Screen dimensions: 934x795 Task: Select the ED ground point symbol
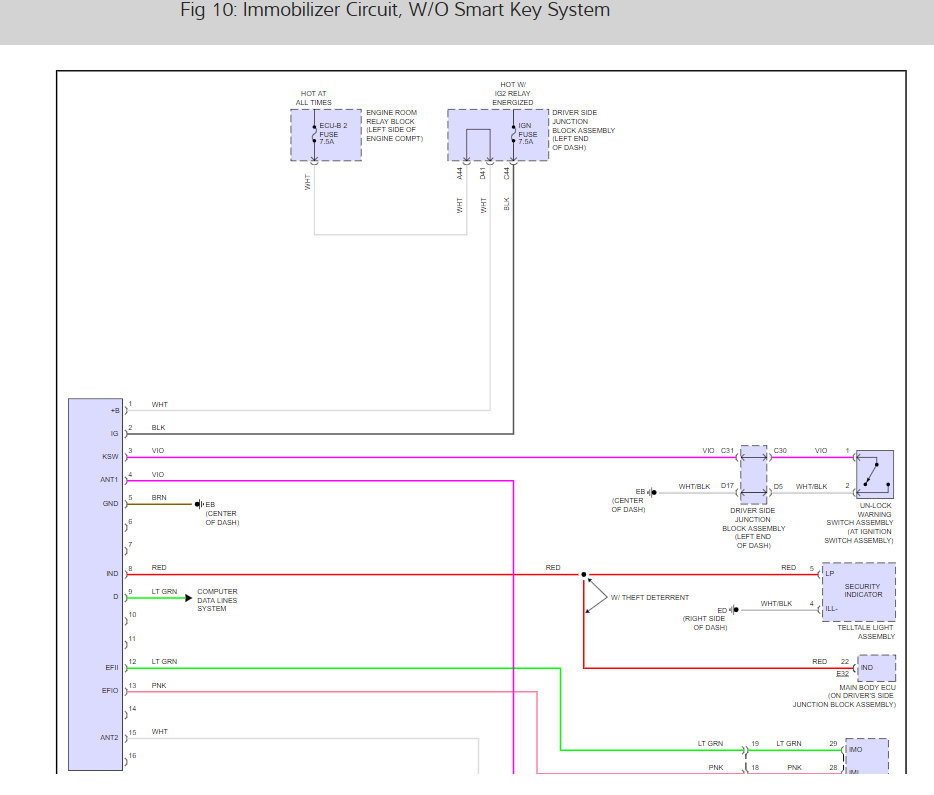(735, 609)
